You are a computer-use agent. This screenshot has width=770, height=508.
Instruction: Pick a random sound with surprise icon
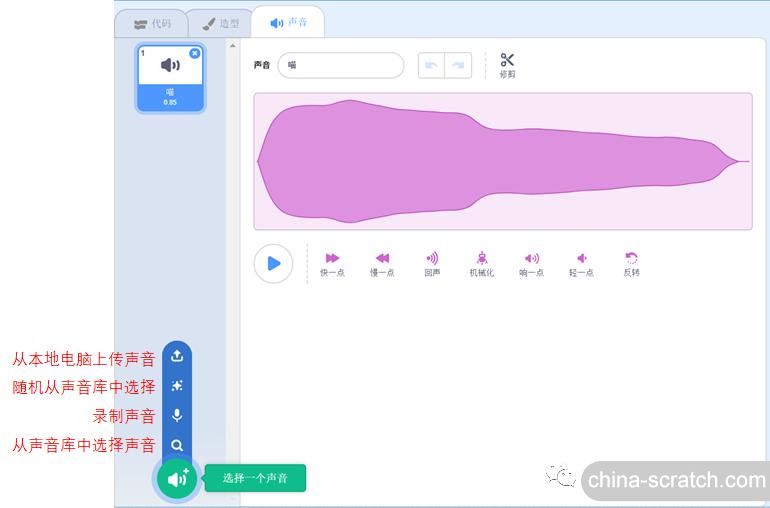(177, 386)
